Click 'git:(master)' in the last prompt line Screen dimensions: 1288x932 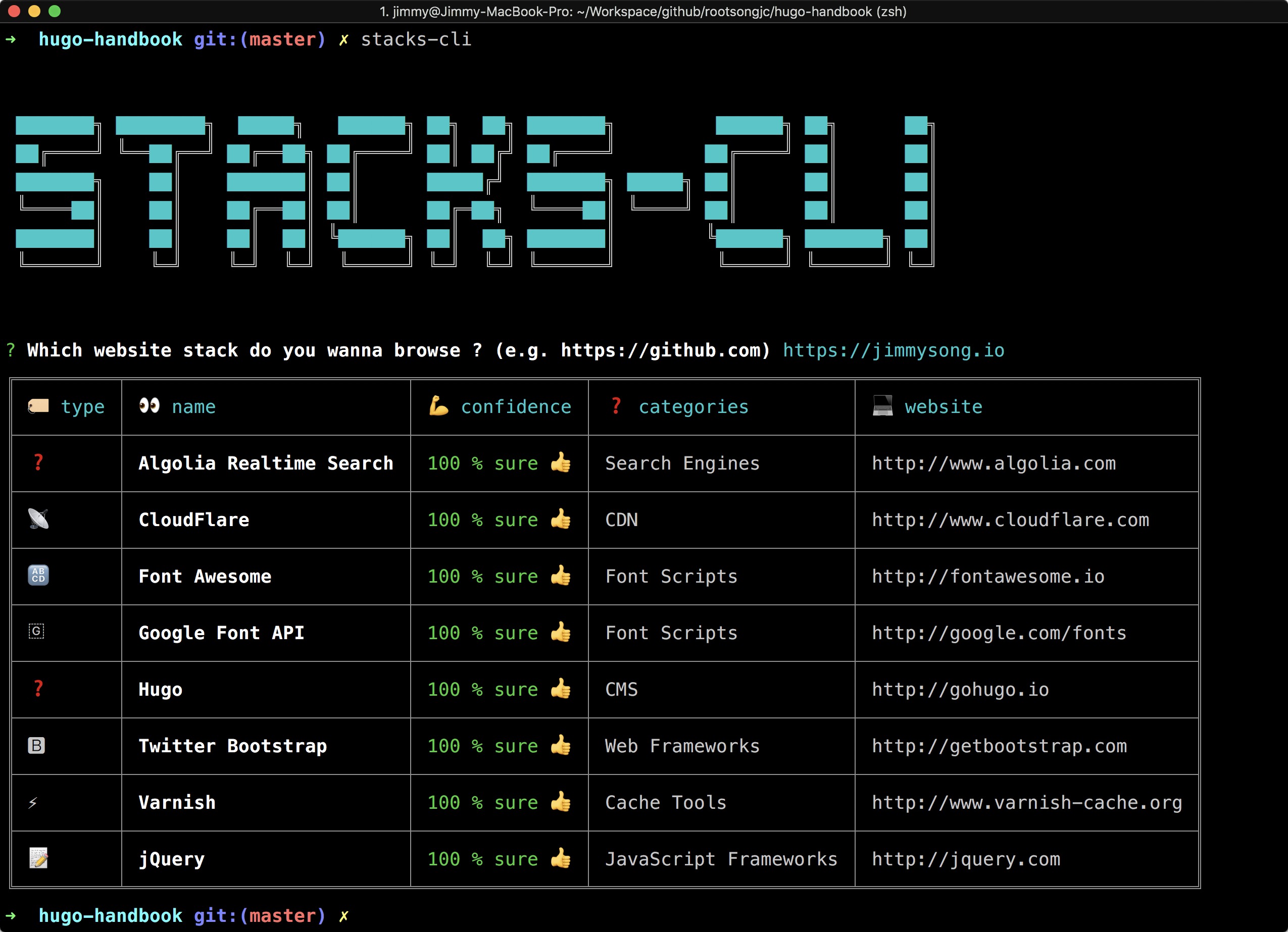click(x=260, y=915)
